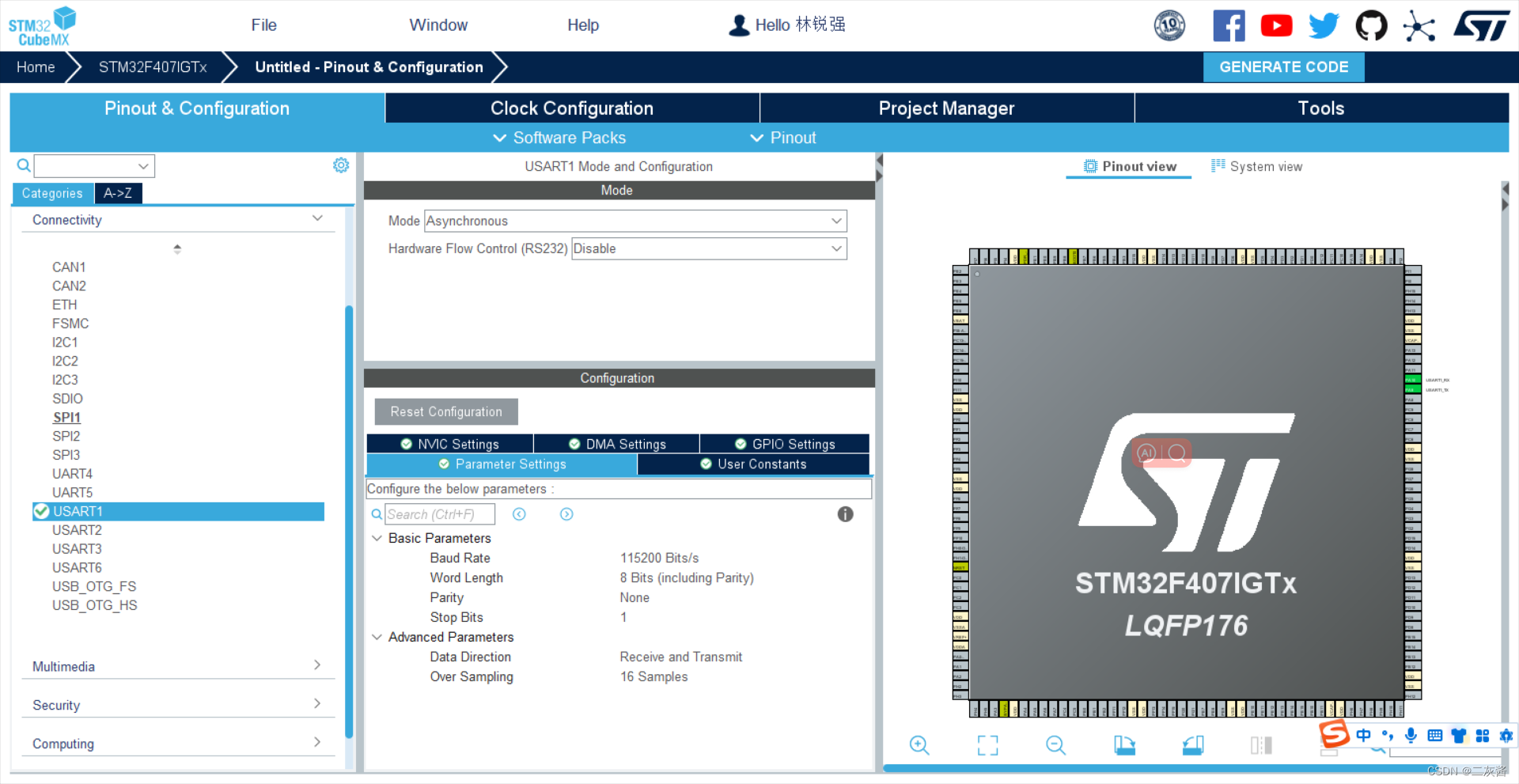Go to next parameter search result
The width and height of the screenshot is (1519, 784).
coord(566,514)
